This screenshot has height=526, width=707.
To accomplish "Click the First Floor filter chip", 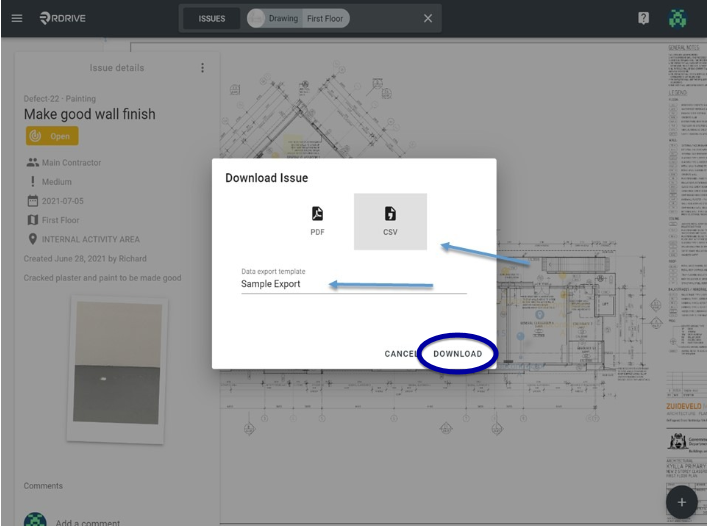I will click(x=325, y=18).
